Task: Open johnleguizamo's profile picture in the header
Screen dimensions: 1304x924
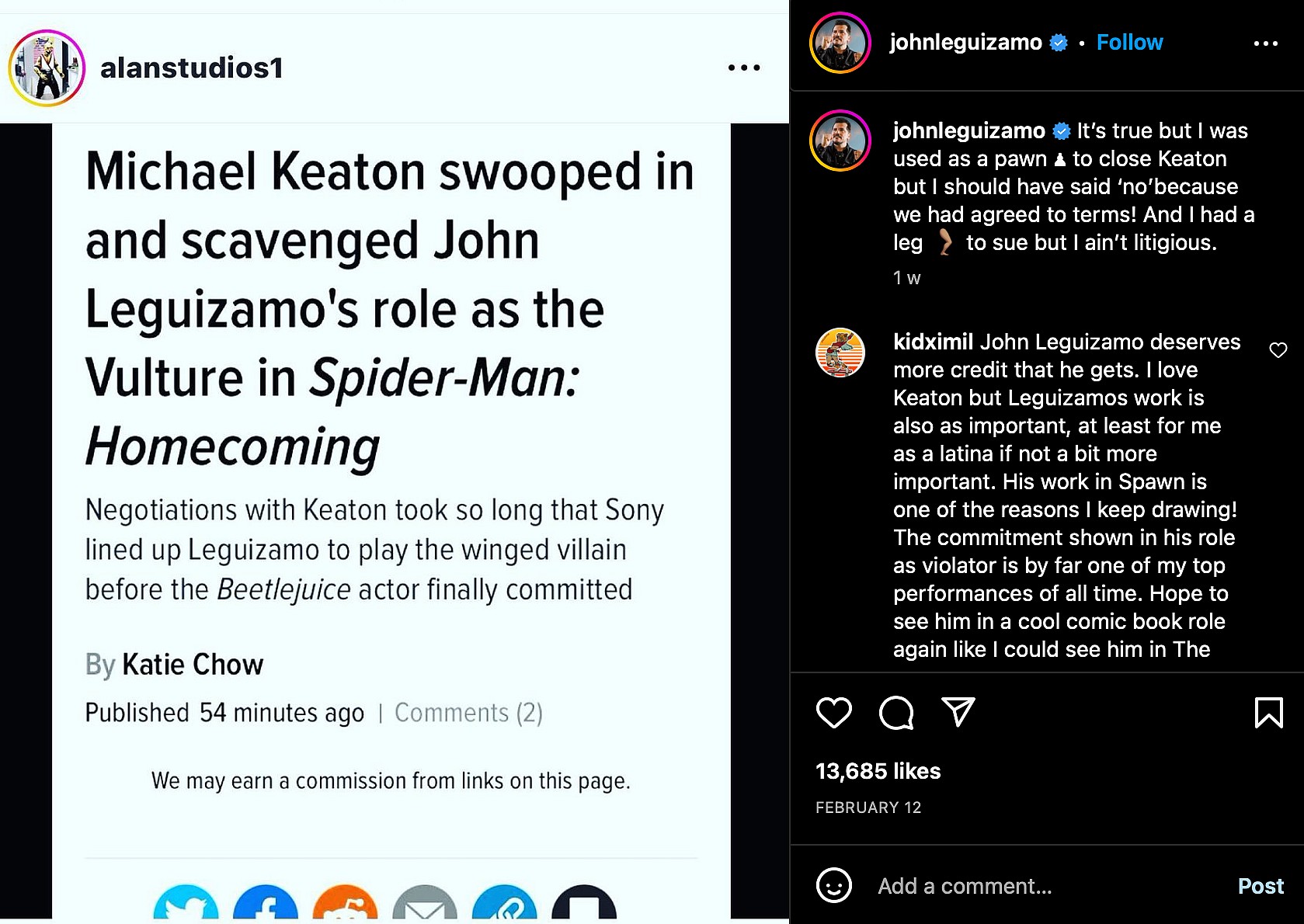Action: pyautogui.click(x=840, y=43)
